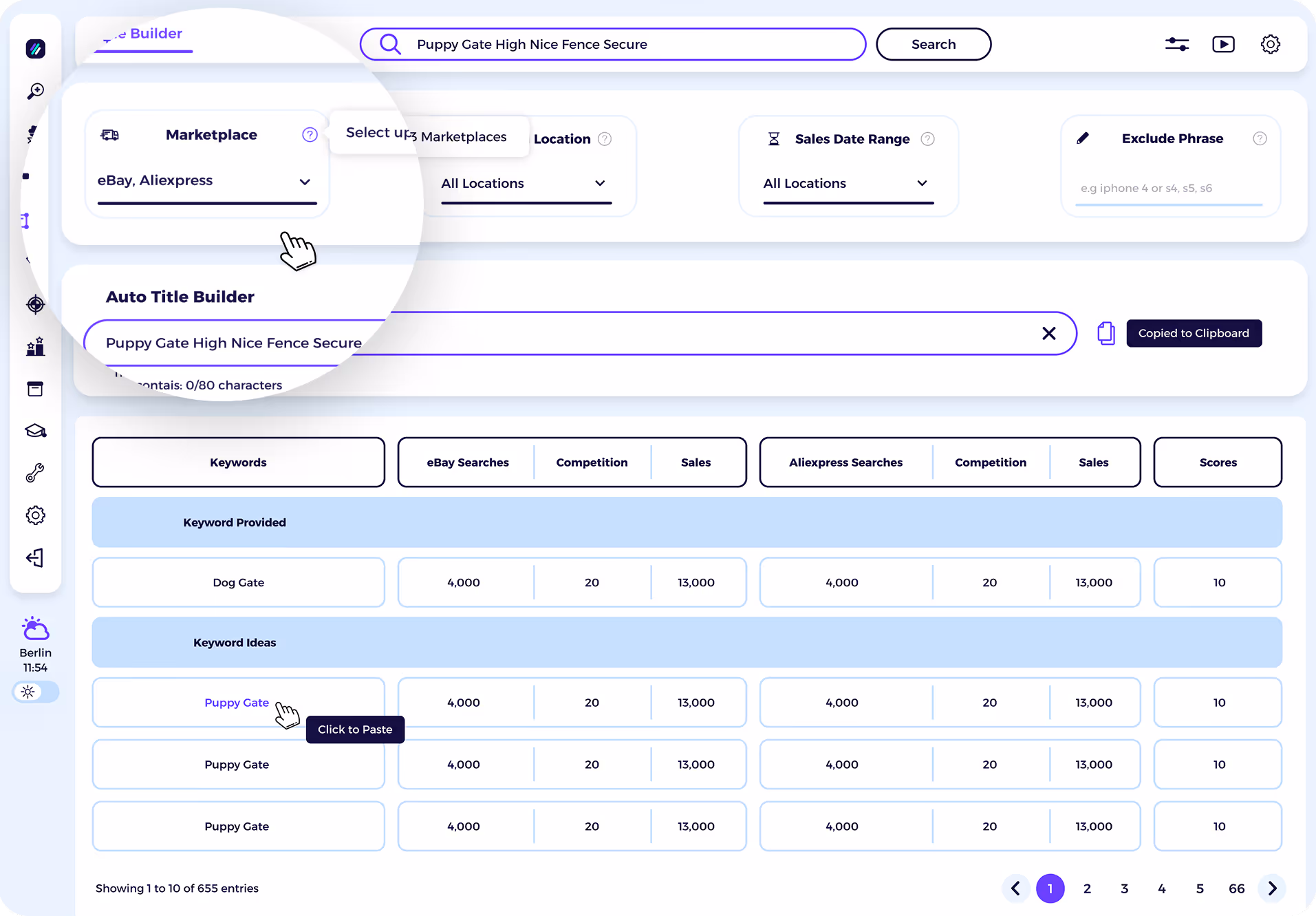Clear the Auto Title Builder field with X
Image resolution: width=1316 pixels, height=916 pixels.
click(x=1049, y=333)
